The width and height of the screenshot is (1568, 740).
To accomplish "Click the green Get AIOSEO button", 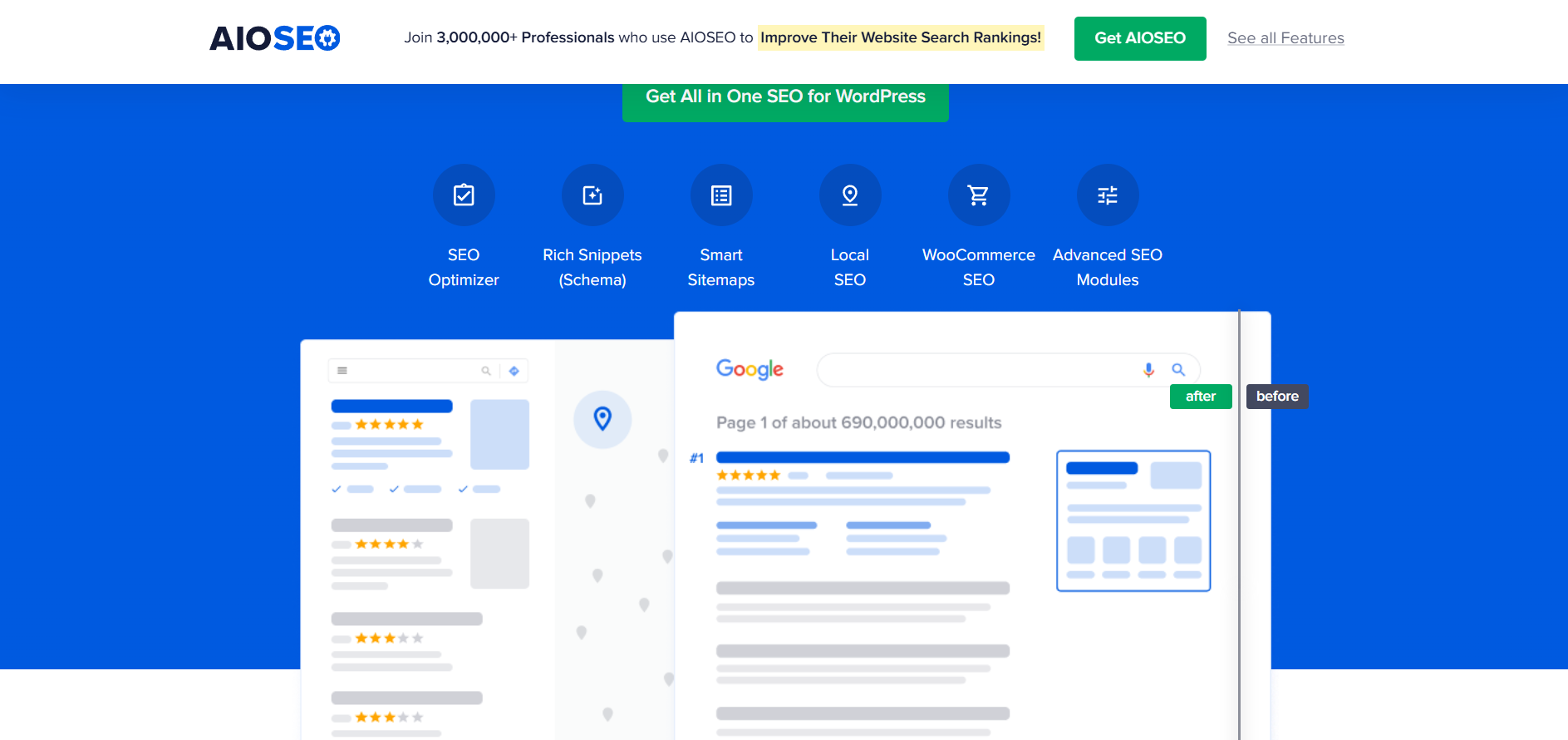I will click(x=1140, y=38).
